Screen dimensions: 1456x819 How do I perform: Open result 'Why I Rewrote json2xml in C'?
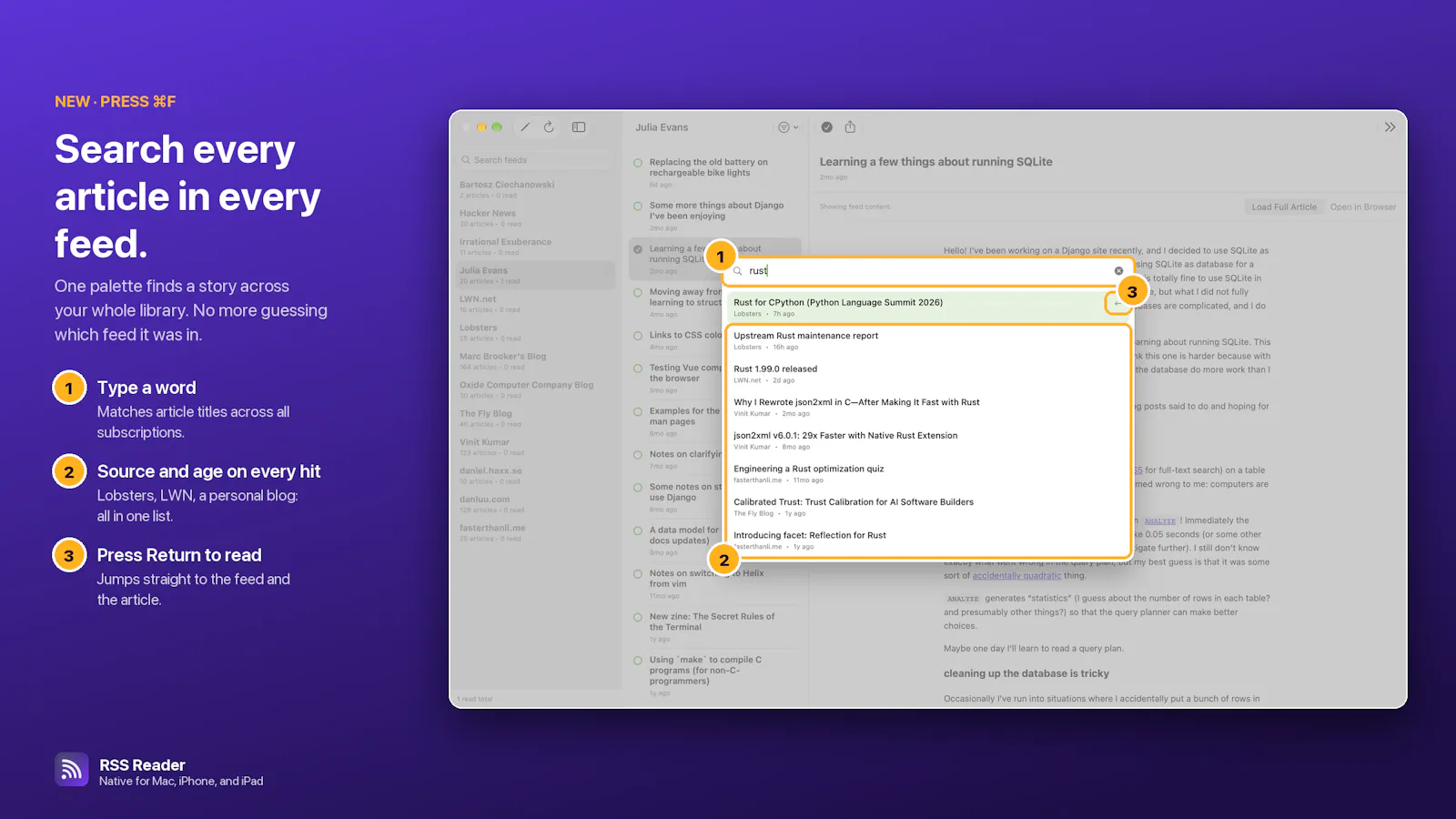click(928, 408)
